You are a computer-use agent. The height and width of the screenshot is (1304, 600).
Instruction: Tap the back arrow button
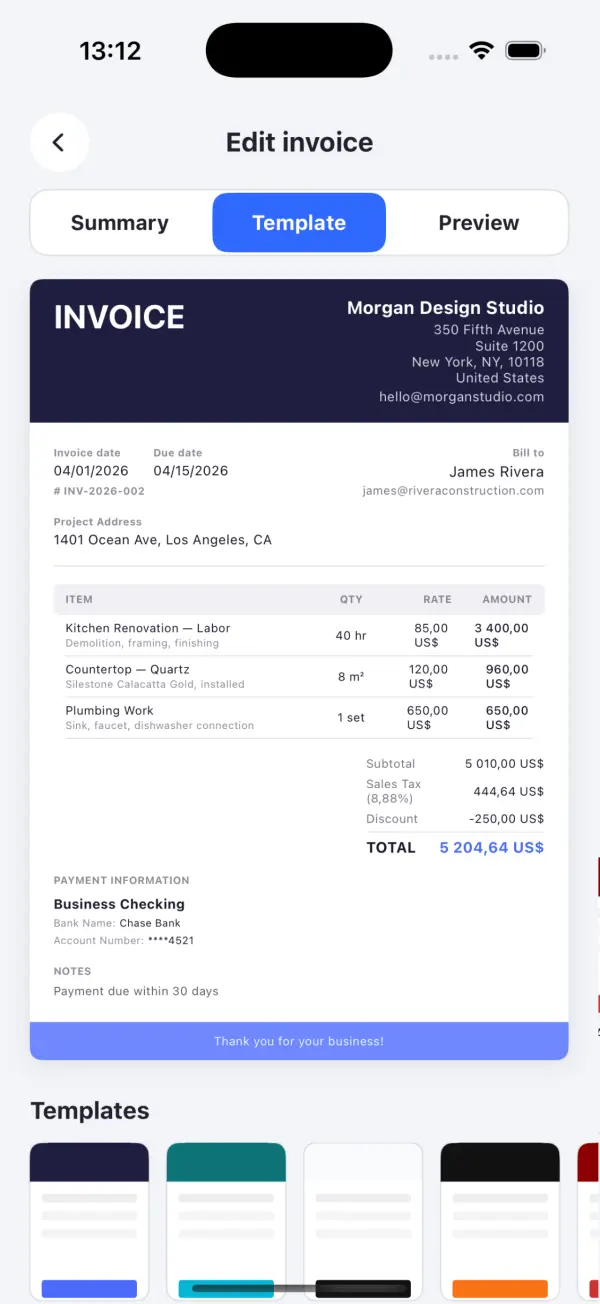click(59, 143)
